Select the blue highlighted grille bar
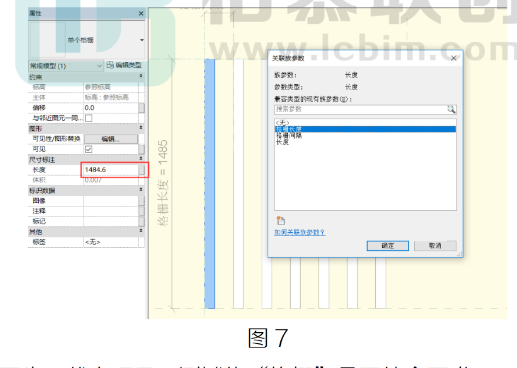 [210, 184]
